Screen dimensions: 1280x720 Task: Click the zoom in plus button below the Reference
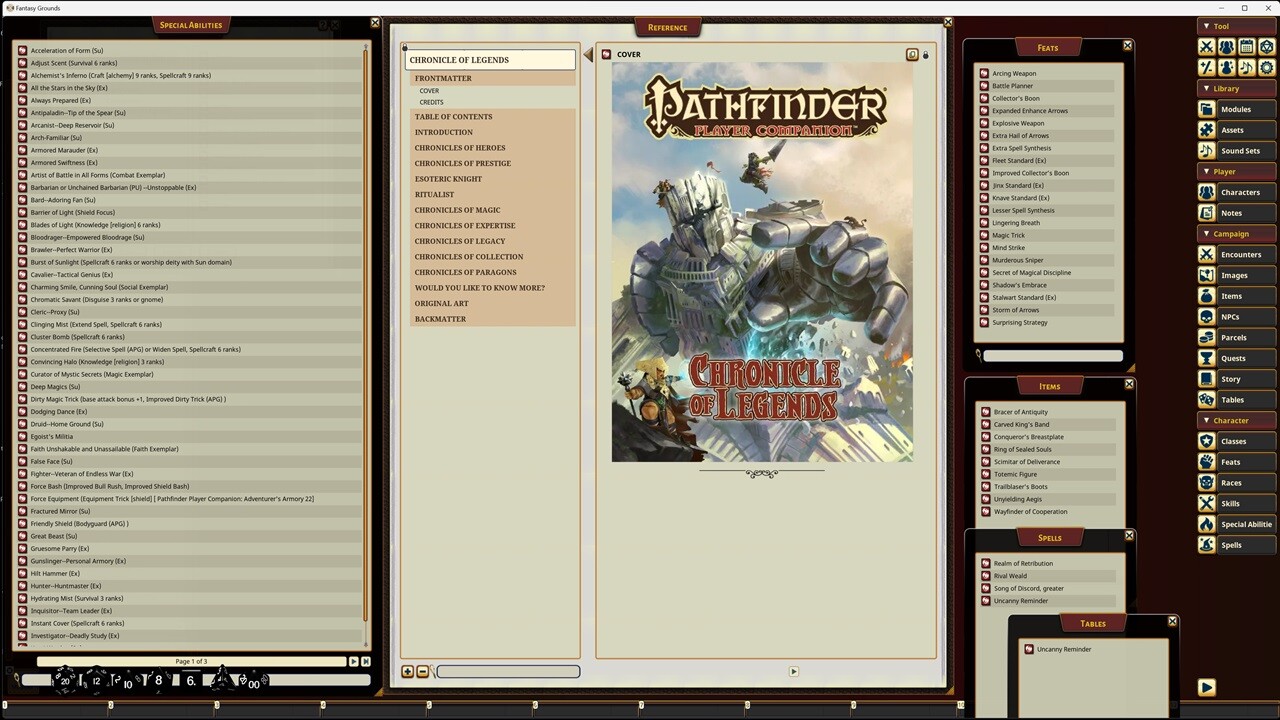pos(407,671)
